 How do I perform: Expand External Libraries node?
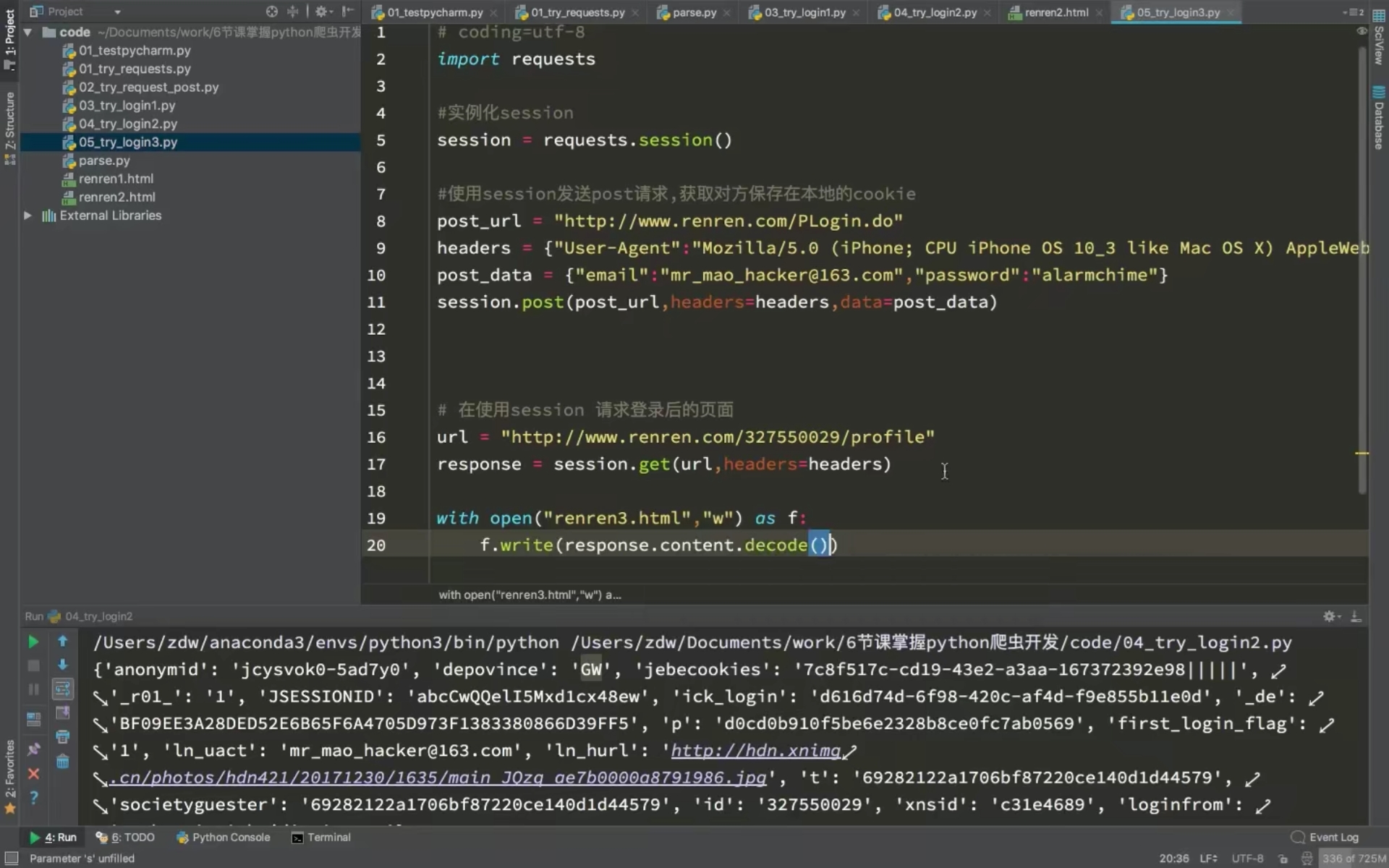(27, 216)
